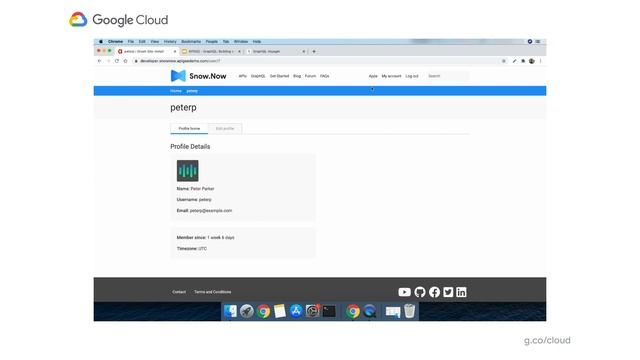Open the Blog nav link

(x=297, y=76)
